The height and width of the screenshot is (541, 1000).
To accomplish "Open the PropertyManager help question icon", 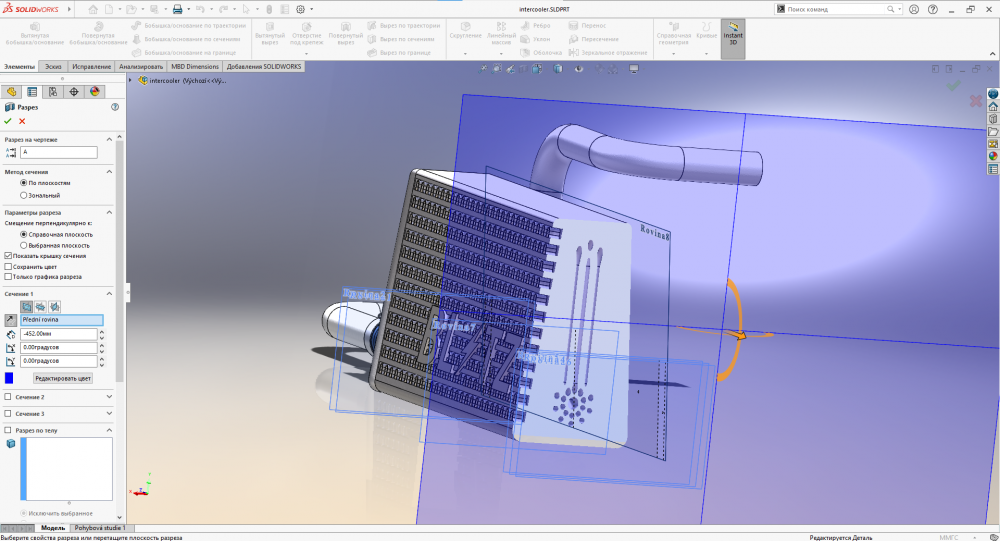I will pos(115,106).
